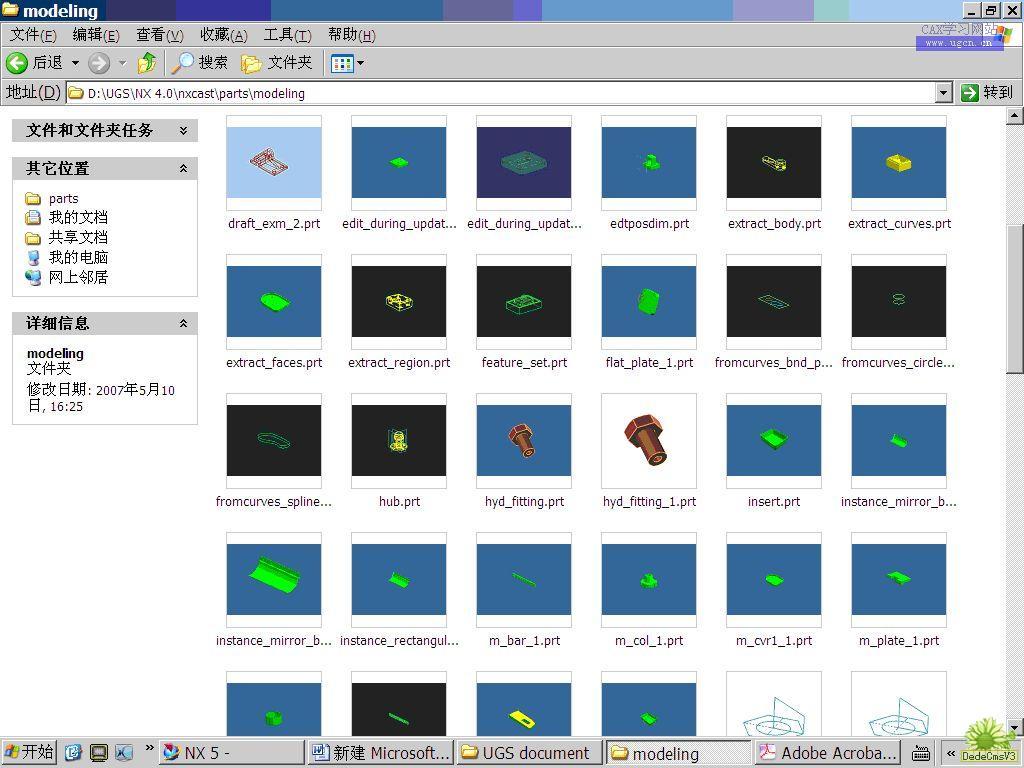Click the Start (开始) button
The height and width of the screenshot is (768, 1024).
[x=28, y=752]
